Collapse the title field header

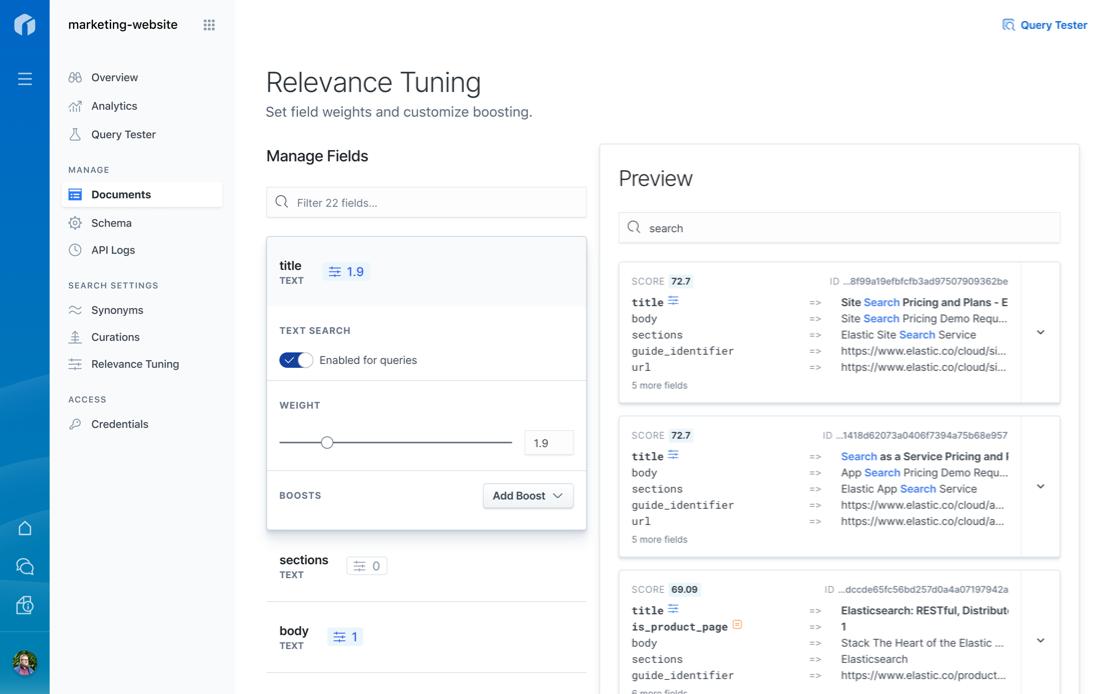[426, 272]
